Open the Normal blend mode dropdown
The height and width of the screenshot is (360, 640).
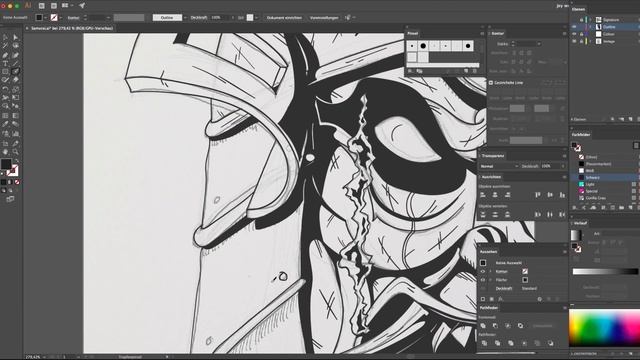[x=499, y=166]
